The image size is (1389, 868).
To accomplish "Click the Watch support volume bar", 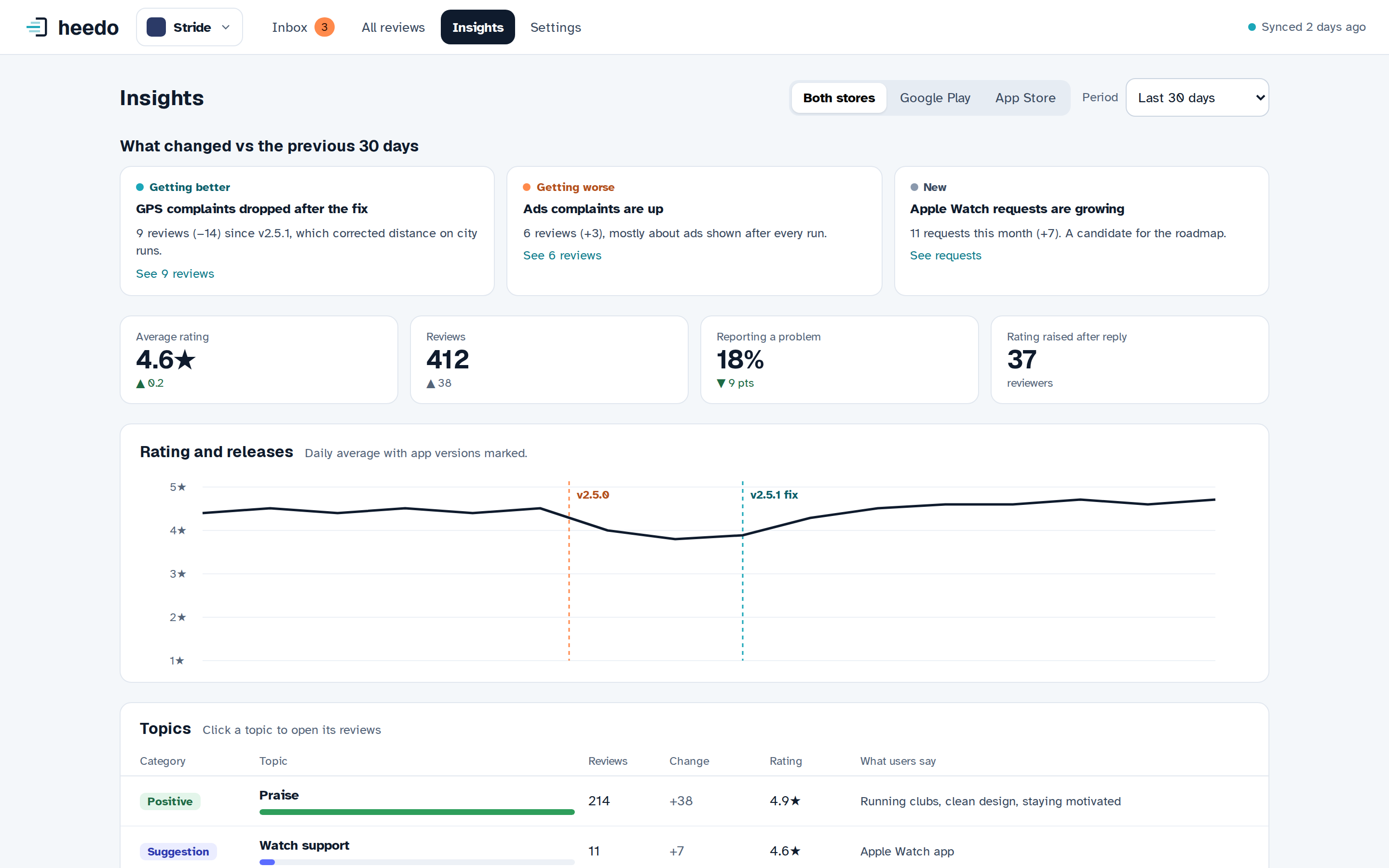I will tap(417, 862).
